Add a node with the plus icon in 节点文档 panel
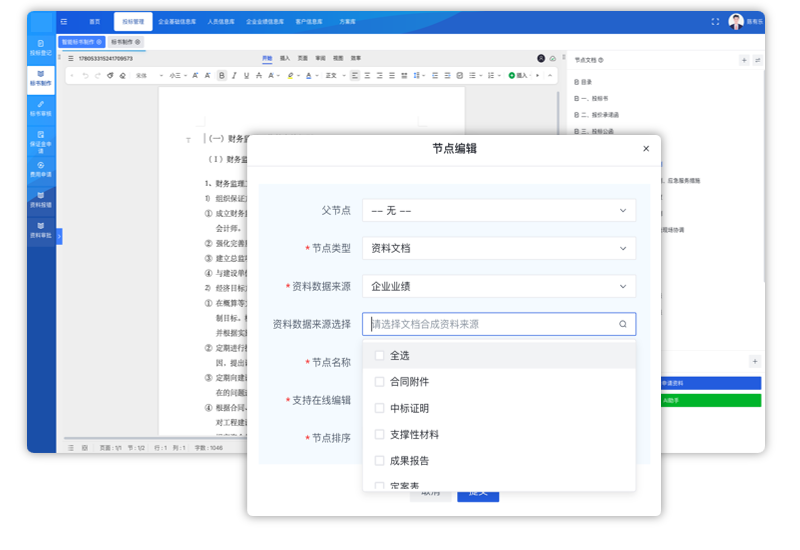Viewport: 800px width, 550px height. [x=744, y=60]
